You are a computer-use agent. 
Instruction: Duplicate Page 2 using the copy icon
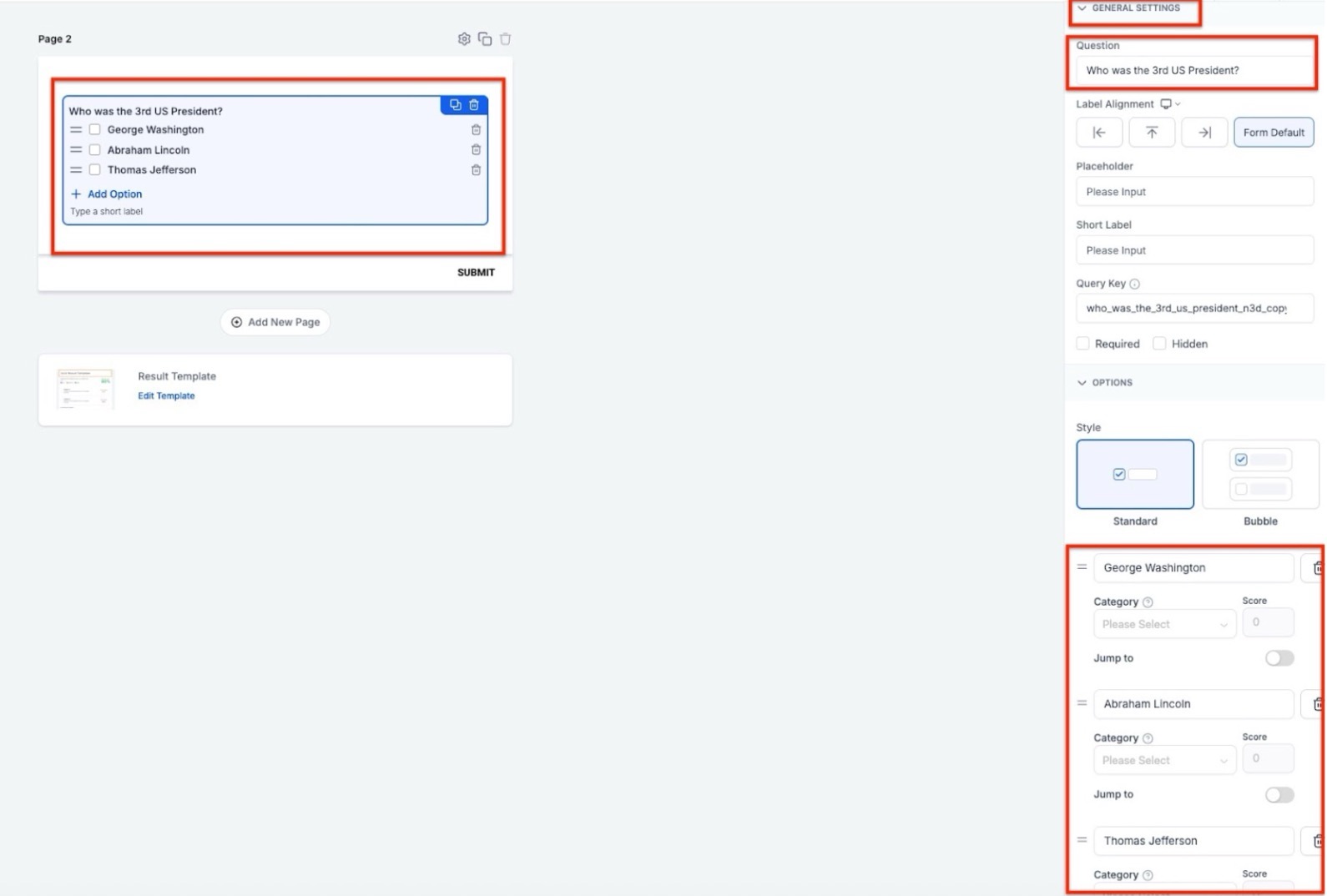coord(485,39)
